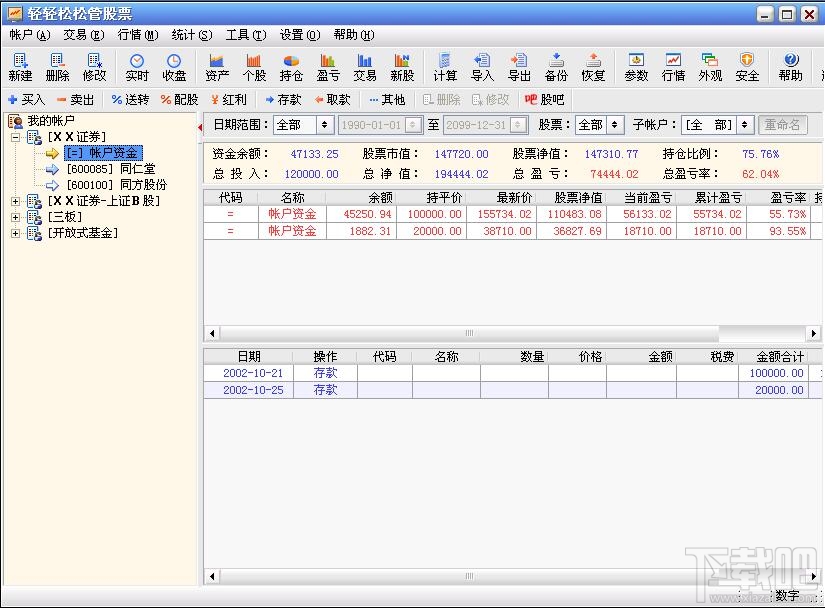Sort by 盈亏率 column header

(779, 198)
